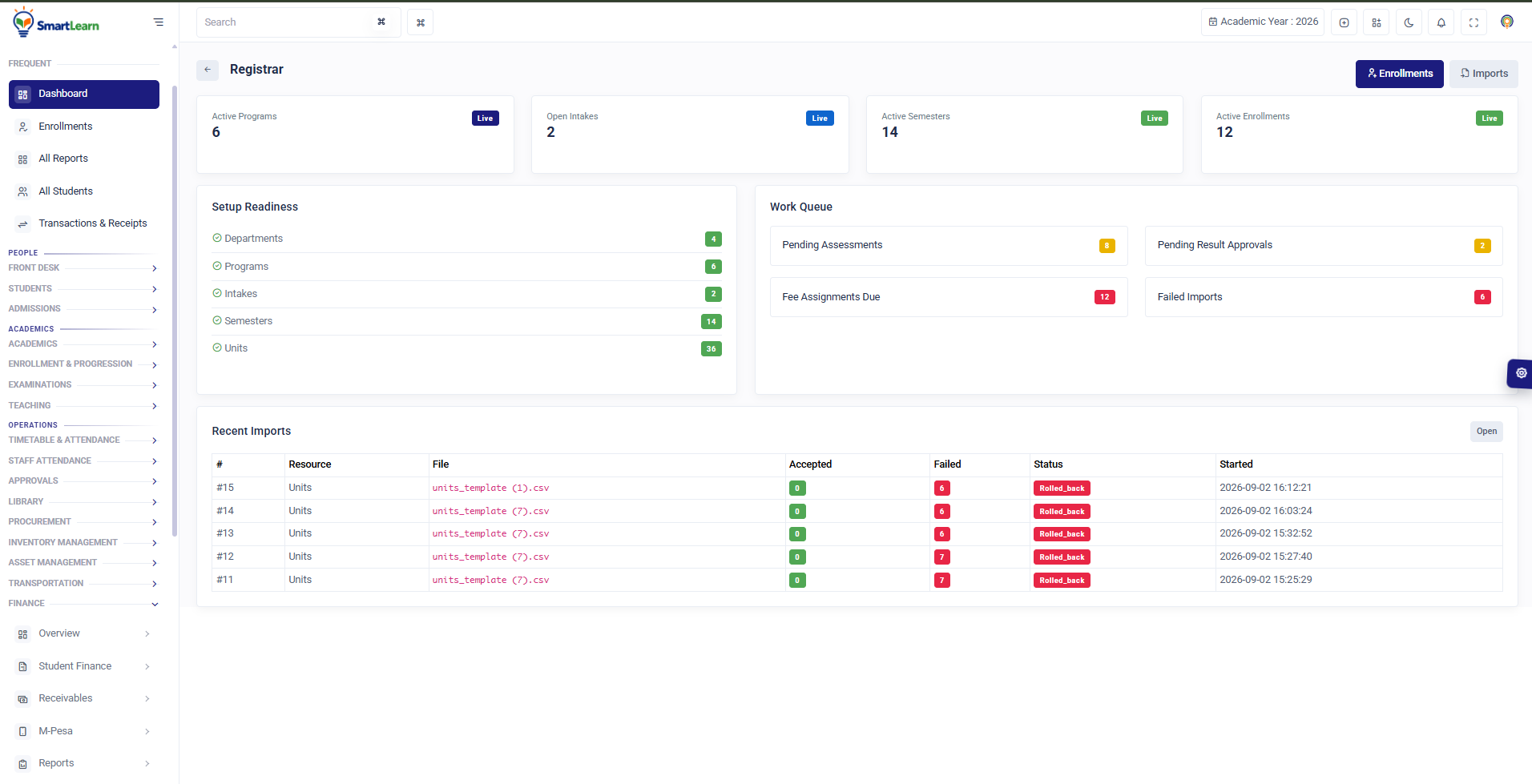This screenshot has height=784, width=1532.
Task: Open Transactions & Receipts sidebar item
Action: (x=84, y=223)
